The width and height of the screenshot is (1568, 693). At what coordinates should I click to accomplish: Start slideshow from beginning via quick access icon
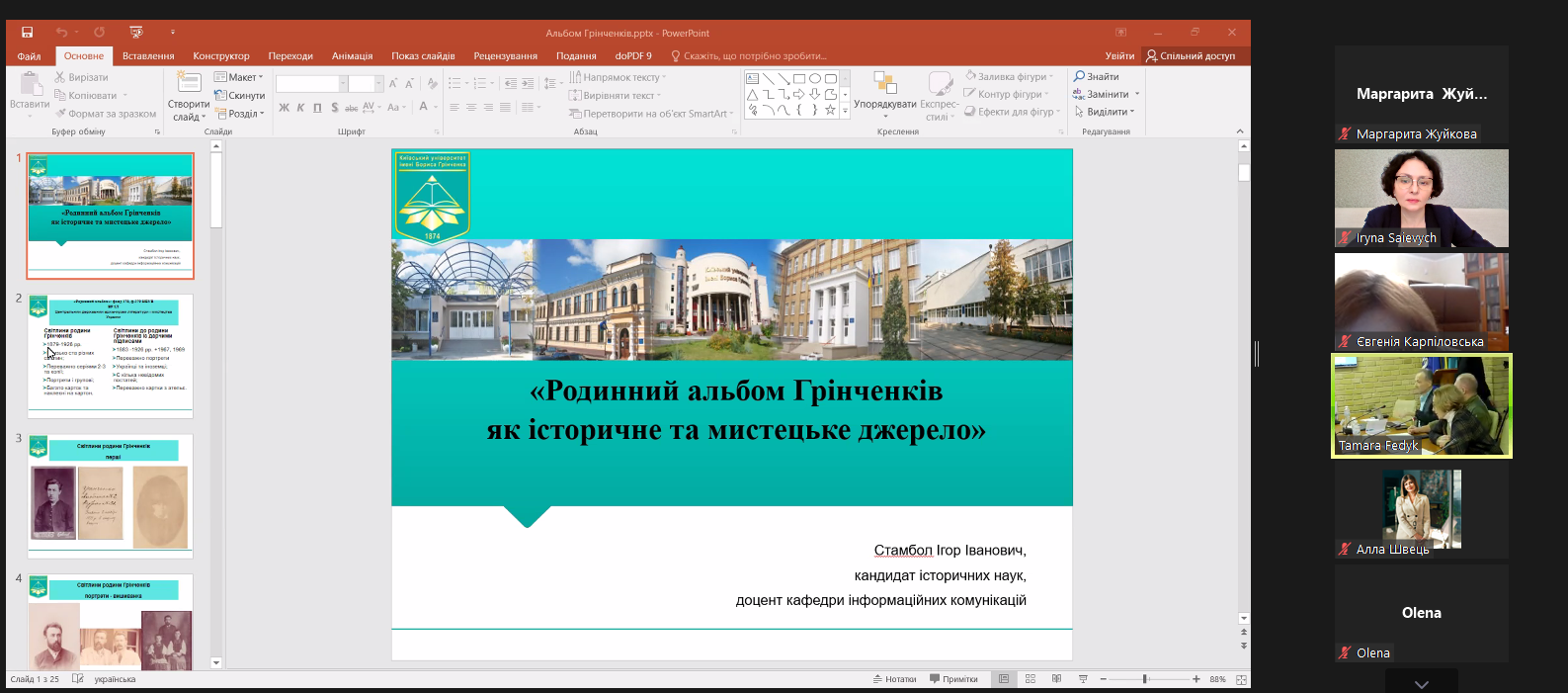pyautogui.click(x=136, y=33)
